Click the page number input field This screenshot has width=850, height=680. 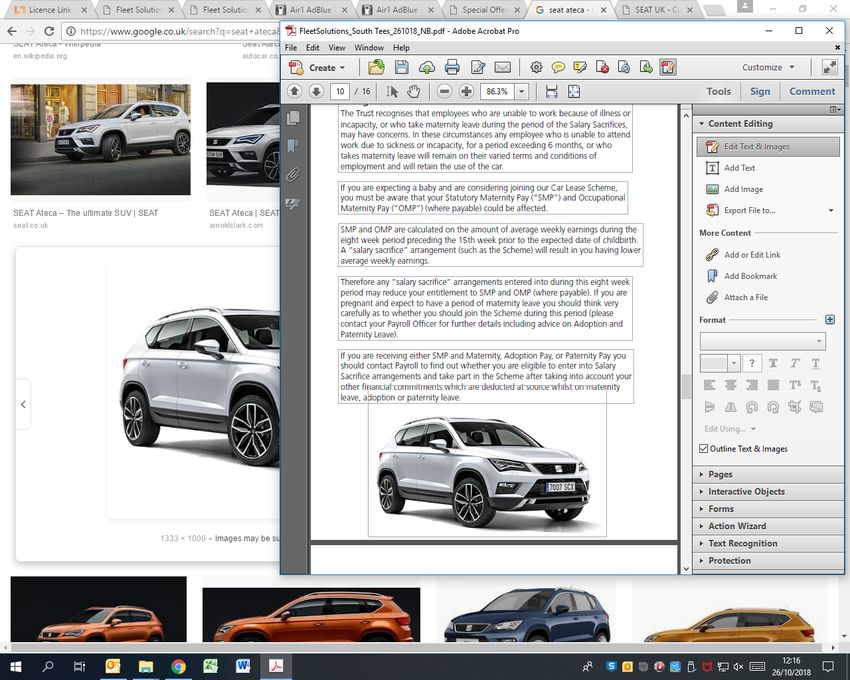pyautogui.click(x=340, y=92)
